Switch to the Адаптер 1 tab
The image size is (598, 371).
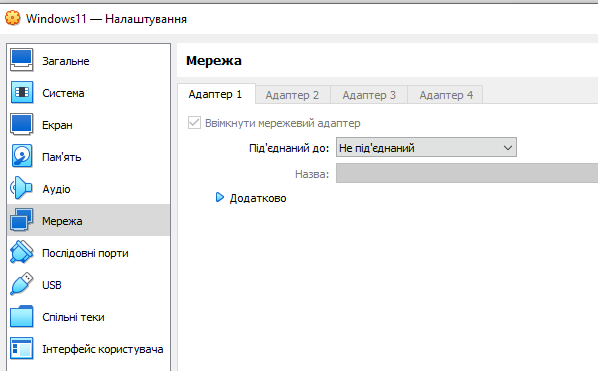(x=215, y=94)
